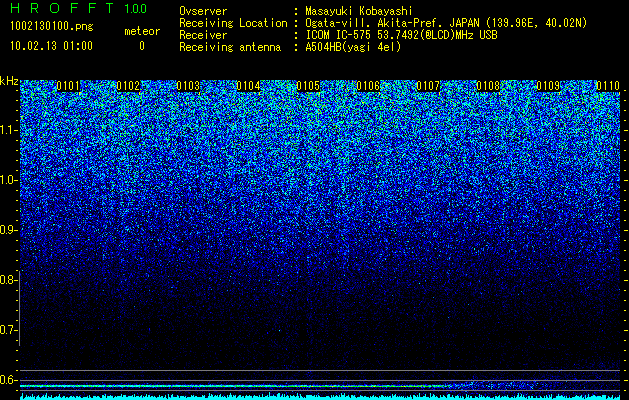
Task: Click the bright green signal trace near 0.59 kHz
Action: (233, 386)
